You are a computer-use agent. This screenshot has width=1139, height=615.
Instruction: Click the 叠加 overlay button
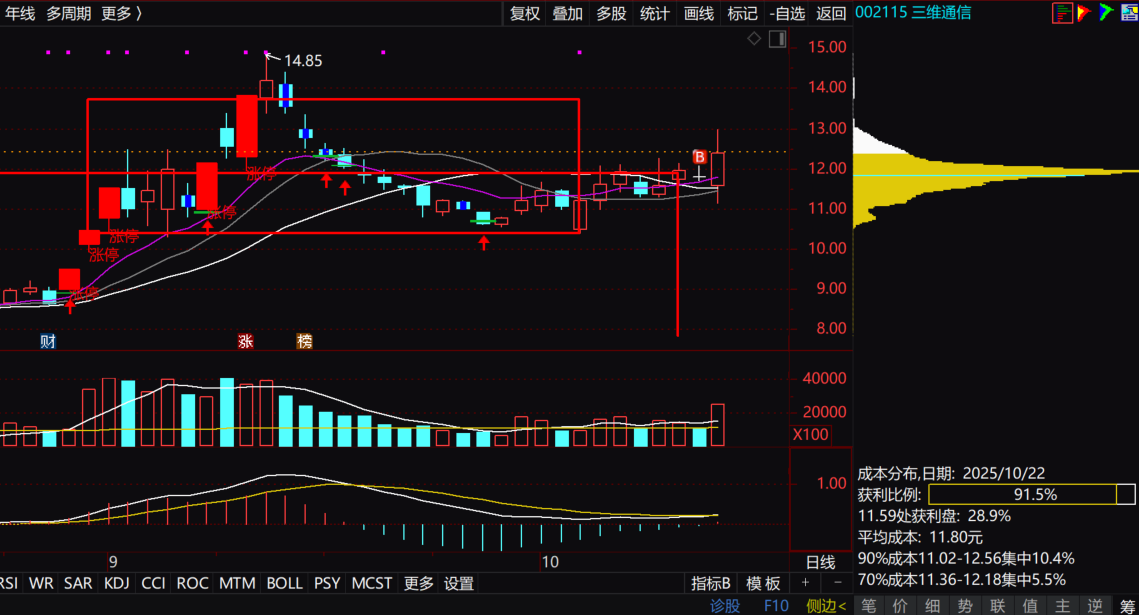[567, 13]
